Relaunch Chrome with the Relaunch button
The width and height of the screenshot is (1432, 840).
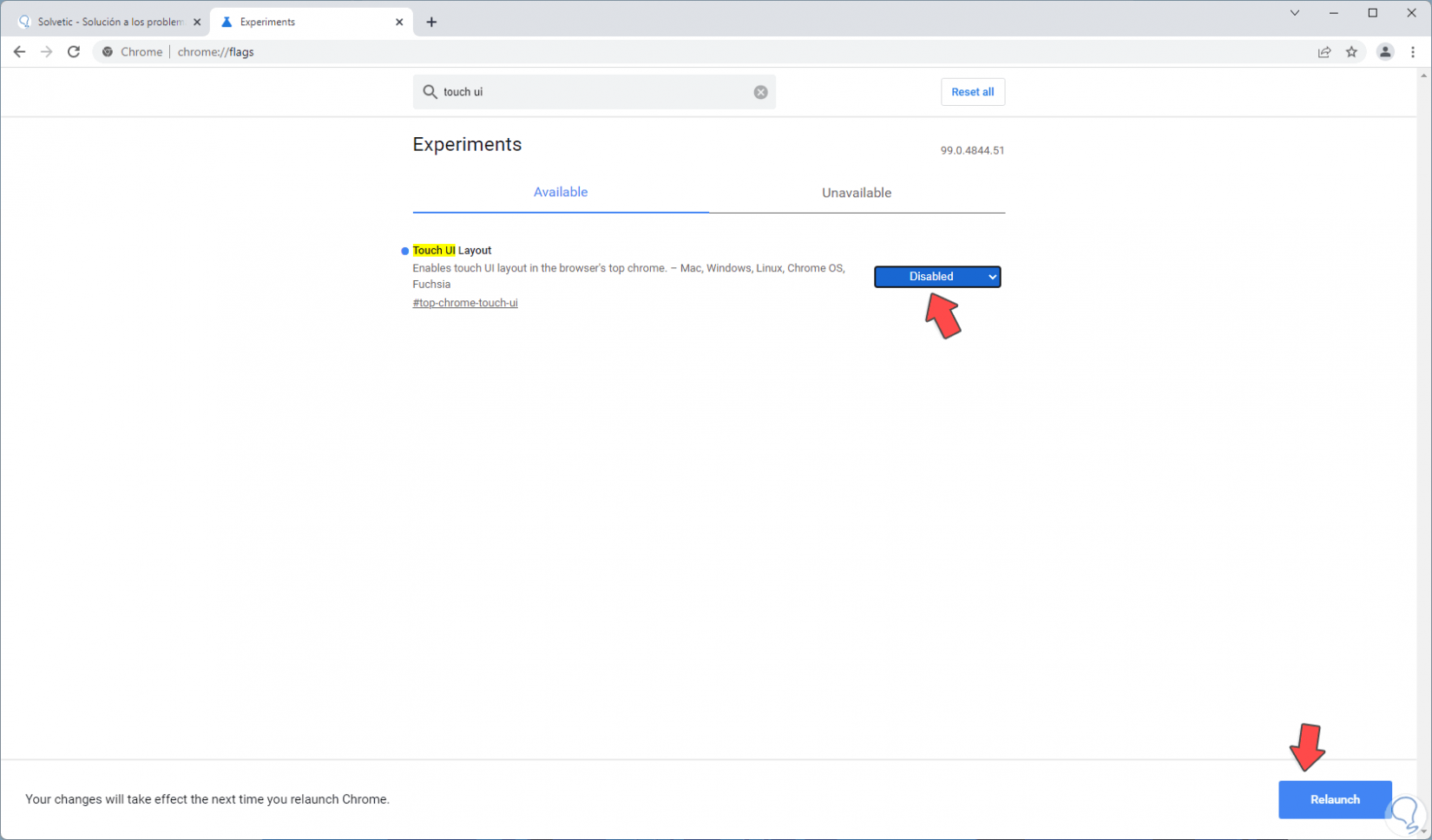click(1335, 799)
